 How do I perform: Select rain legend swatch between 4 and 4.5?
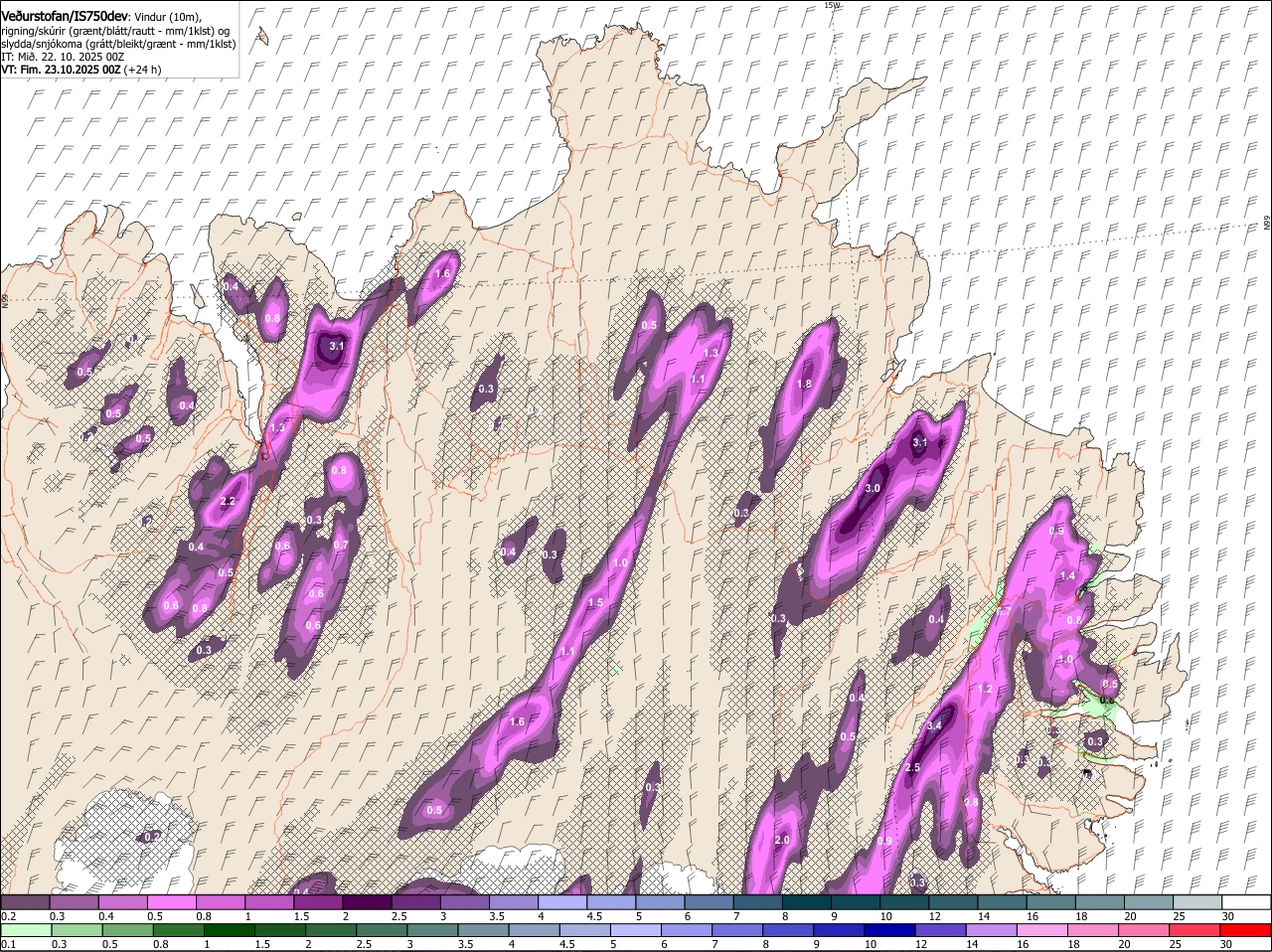tap(535, 930)
